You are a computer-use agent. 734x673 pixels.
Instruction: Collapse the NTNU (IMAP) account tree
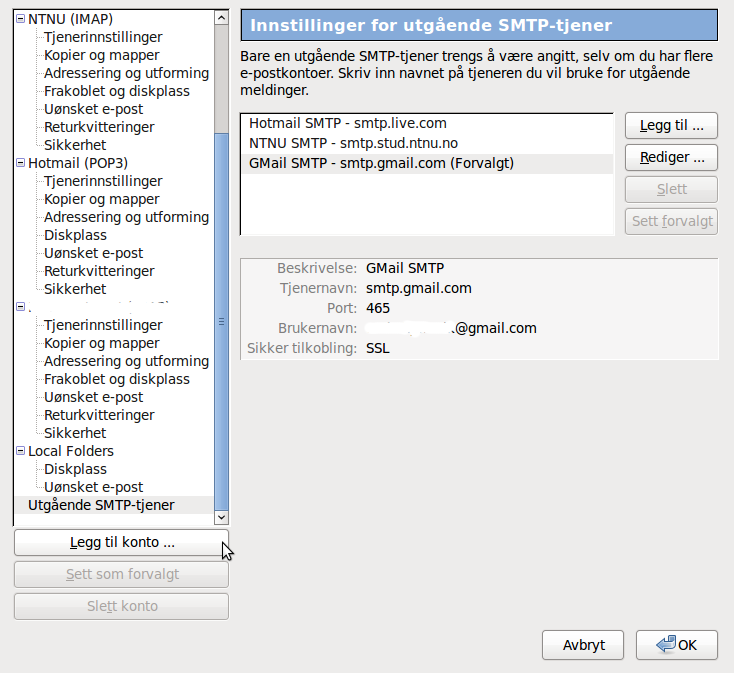click(21, 19)
